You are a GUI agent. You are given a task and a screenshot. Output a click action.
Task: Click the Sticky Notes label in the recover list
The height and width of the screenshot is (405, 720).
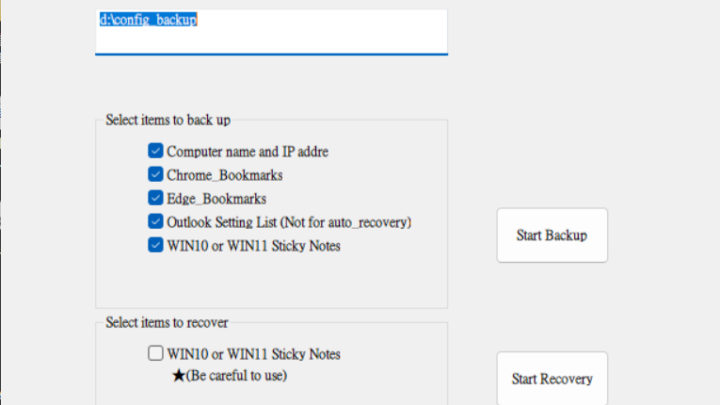(253, 353)
